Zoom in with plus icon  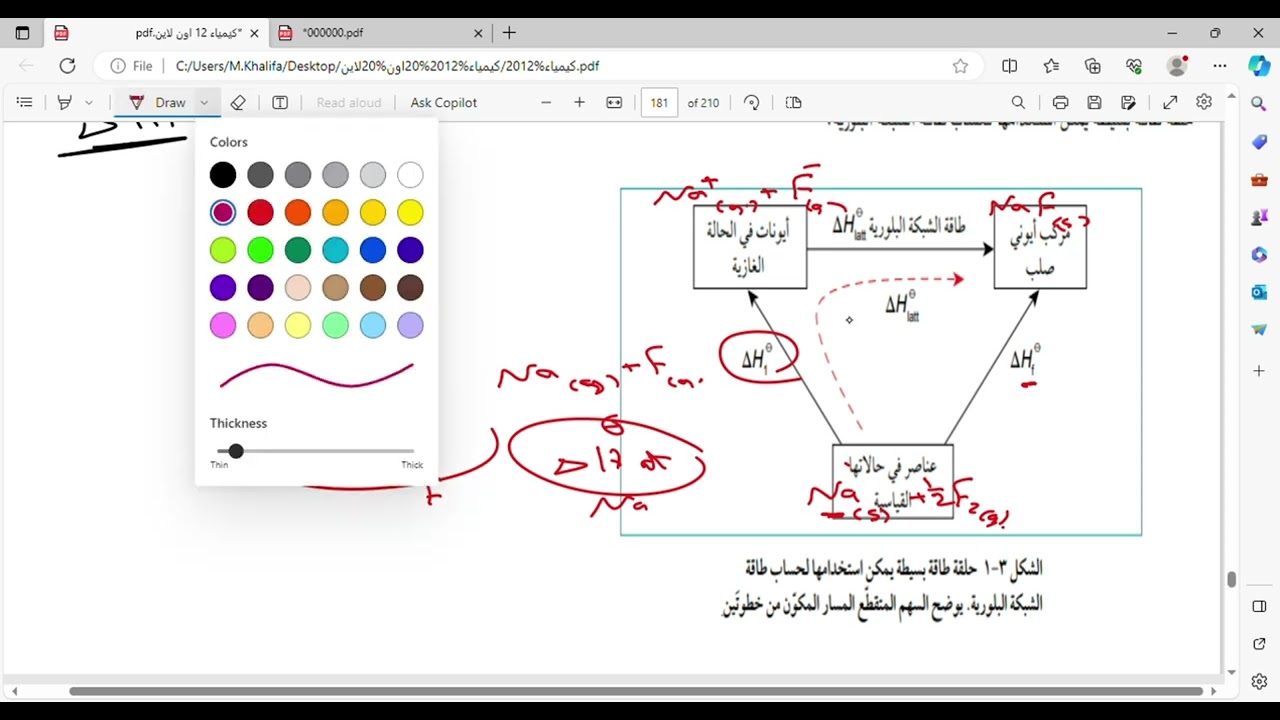[x=579, y=102]
